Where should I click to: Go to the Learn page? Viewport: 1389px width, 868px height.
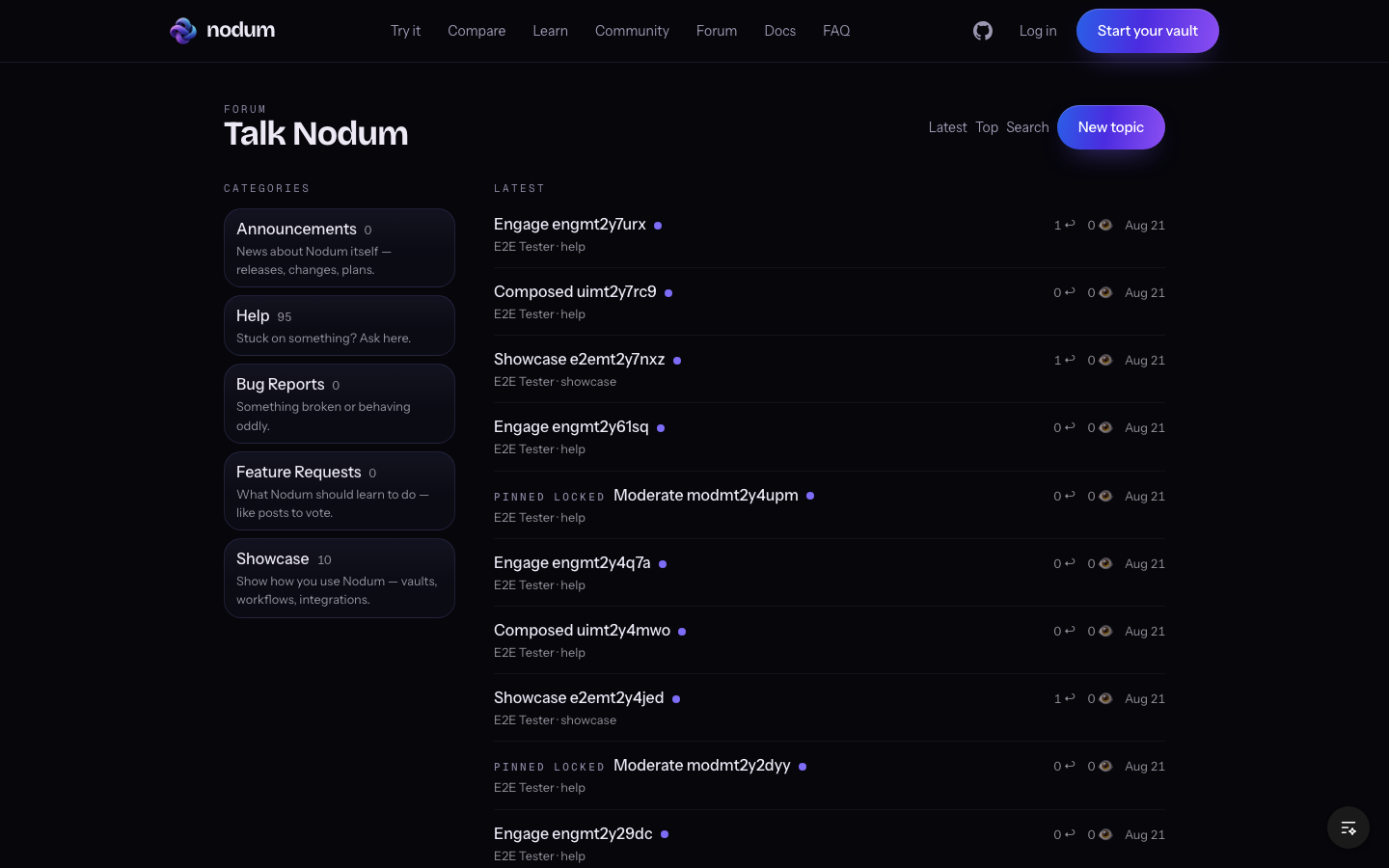coord(550,31)
